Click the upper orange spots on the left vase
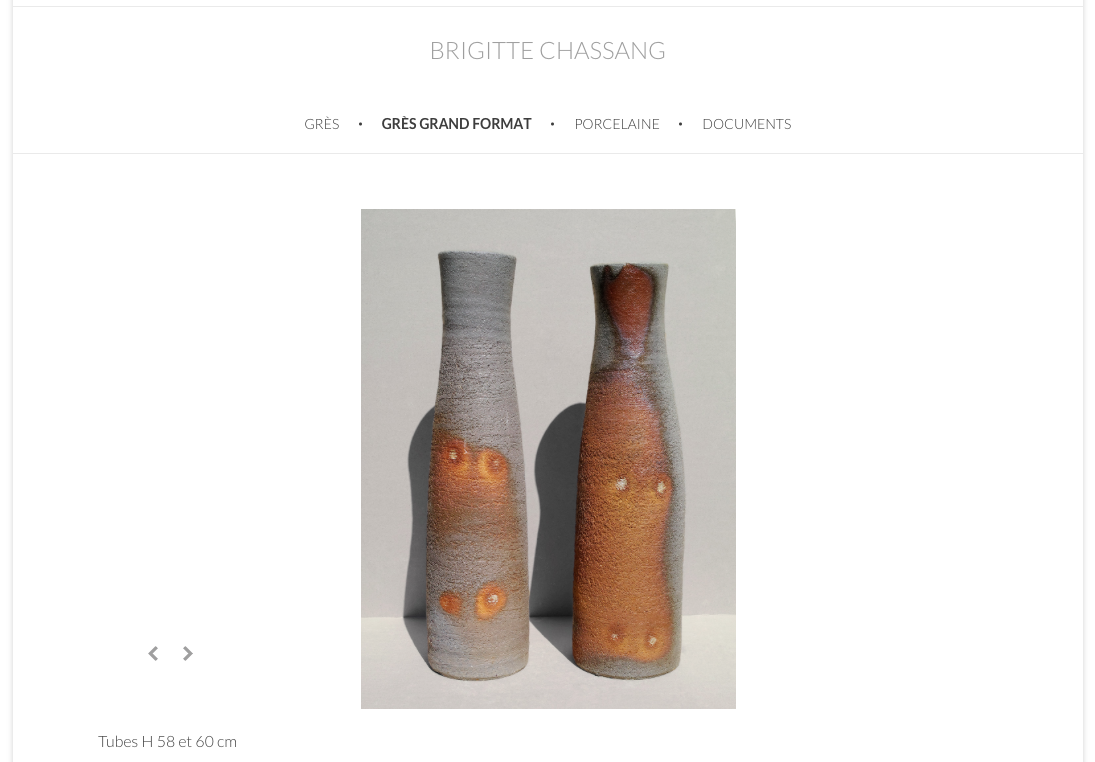The height and width of the screenshot is (762, 1095). pos(473,461)
